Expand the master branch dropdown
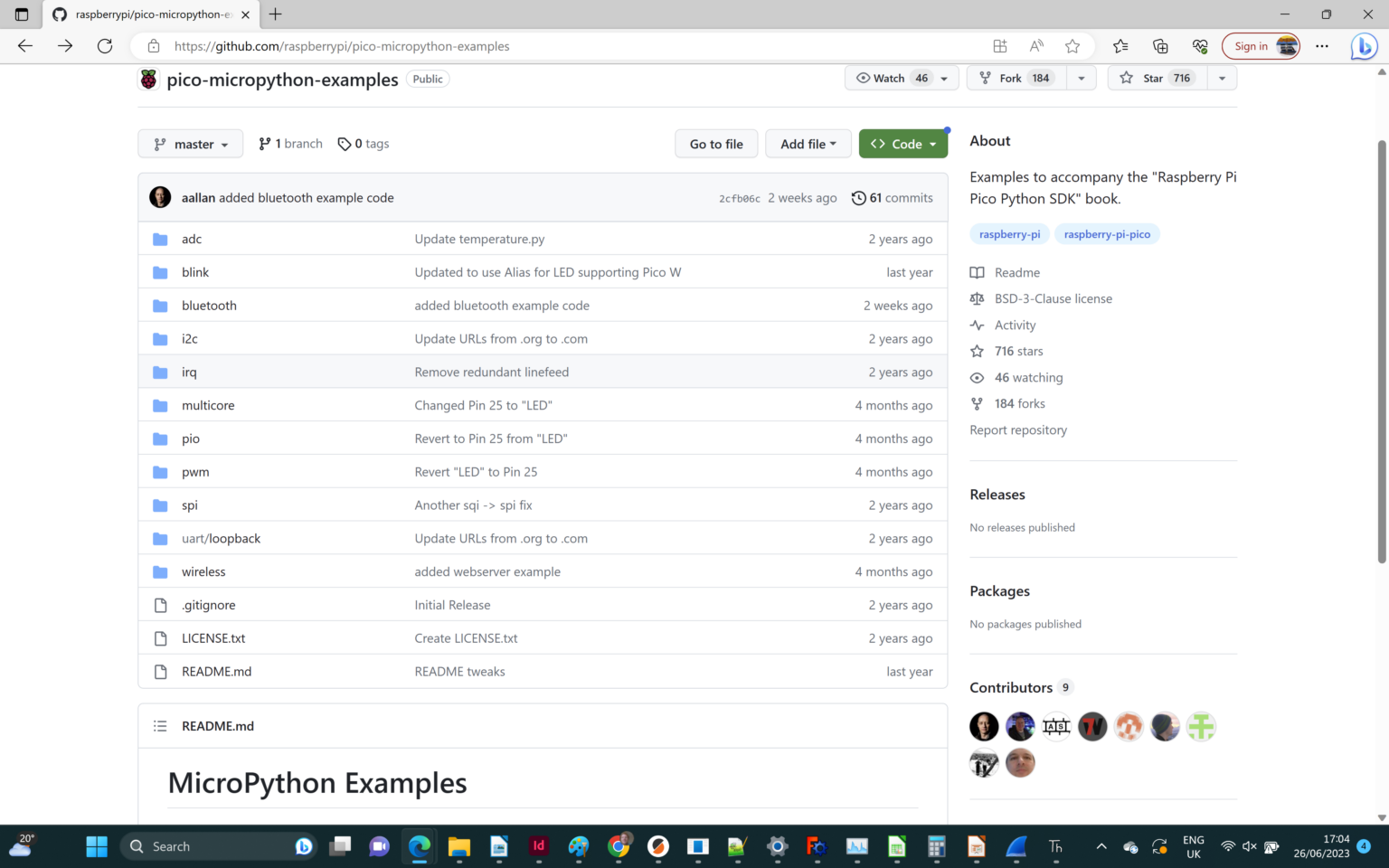 click(191, 144)
